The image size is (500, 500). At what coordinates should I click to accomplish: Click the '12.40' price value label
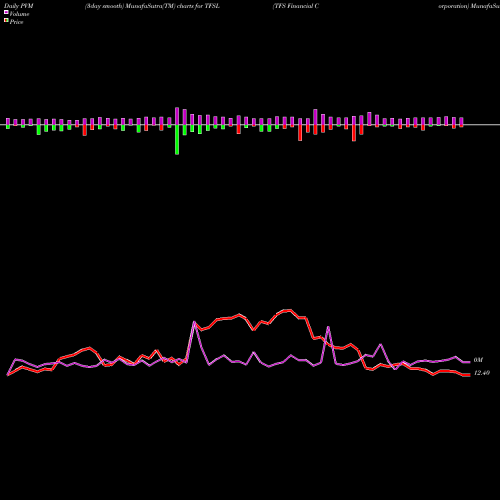pyautogui.click(x=482, y=373)
